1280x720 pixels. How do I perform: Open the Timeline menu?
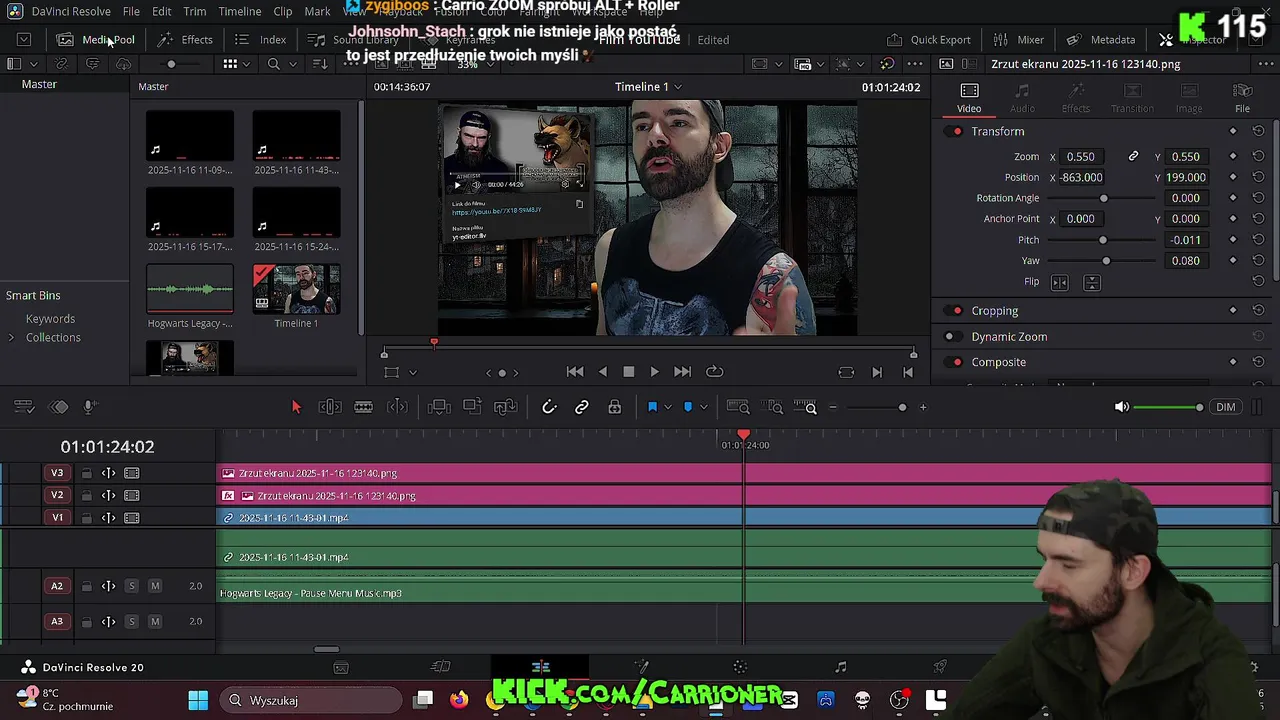240,11
